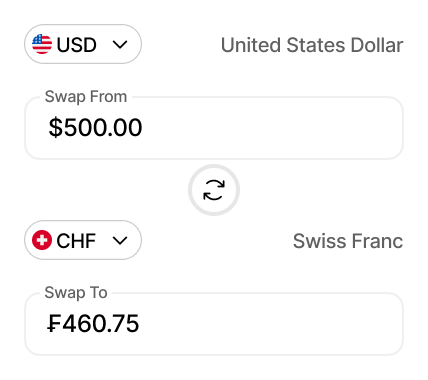The image size is (428, 380).
Task: Click the USD currency code text
Action: click(77, 45)
